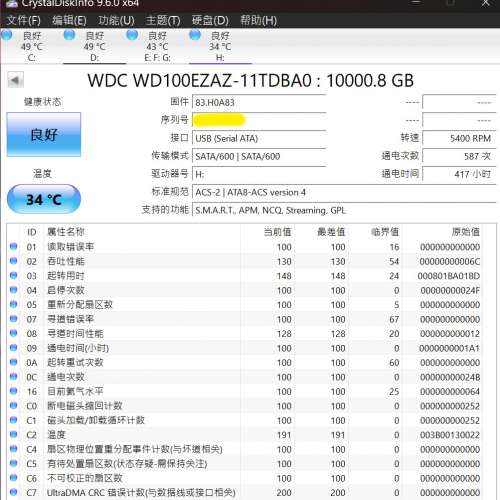Screen dimensions: 500x500
Task: Click status dot for attribute C6 不可校正的扇区数
Action: click(x=13, y=478)
